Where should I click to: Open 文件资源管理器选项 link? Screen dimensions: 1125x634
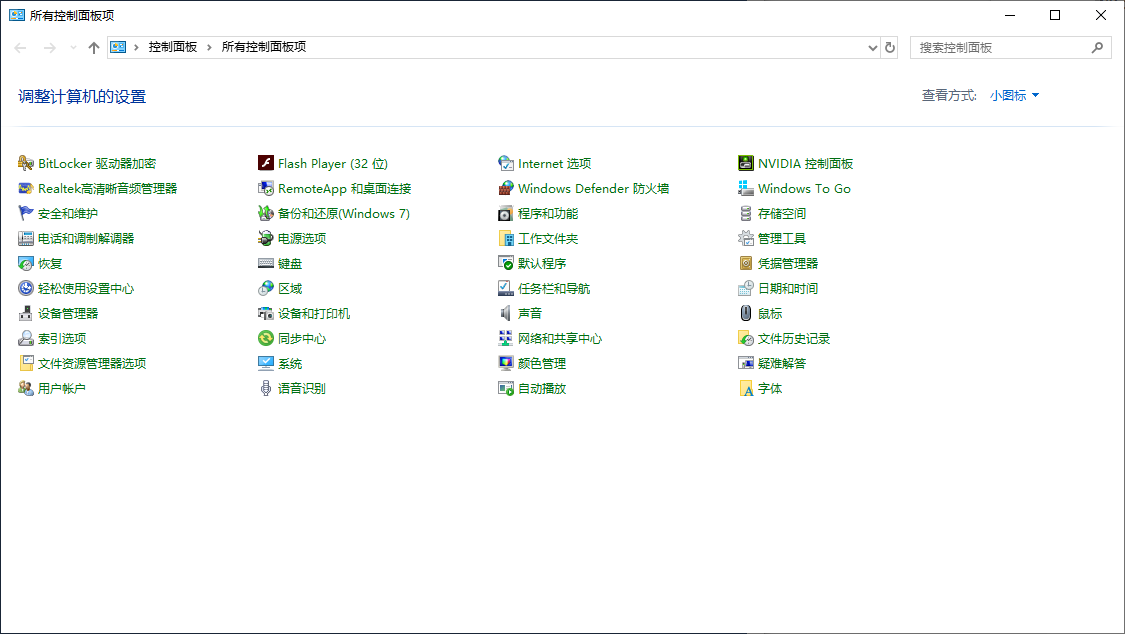(x=92, y=364)
